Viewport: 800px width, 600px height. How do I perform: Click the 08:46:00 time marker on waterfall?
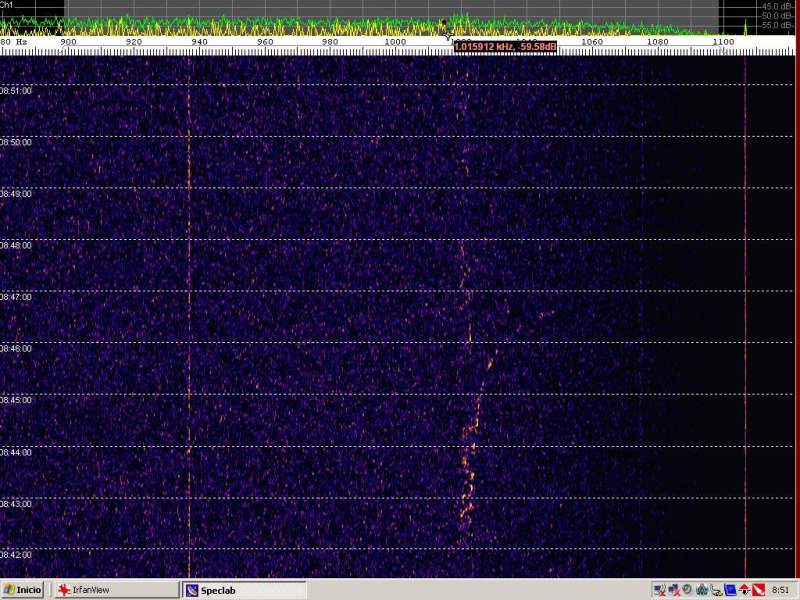coord(16,348)
